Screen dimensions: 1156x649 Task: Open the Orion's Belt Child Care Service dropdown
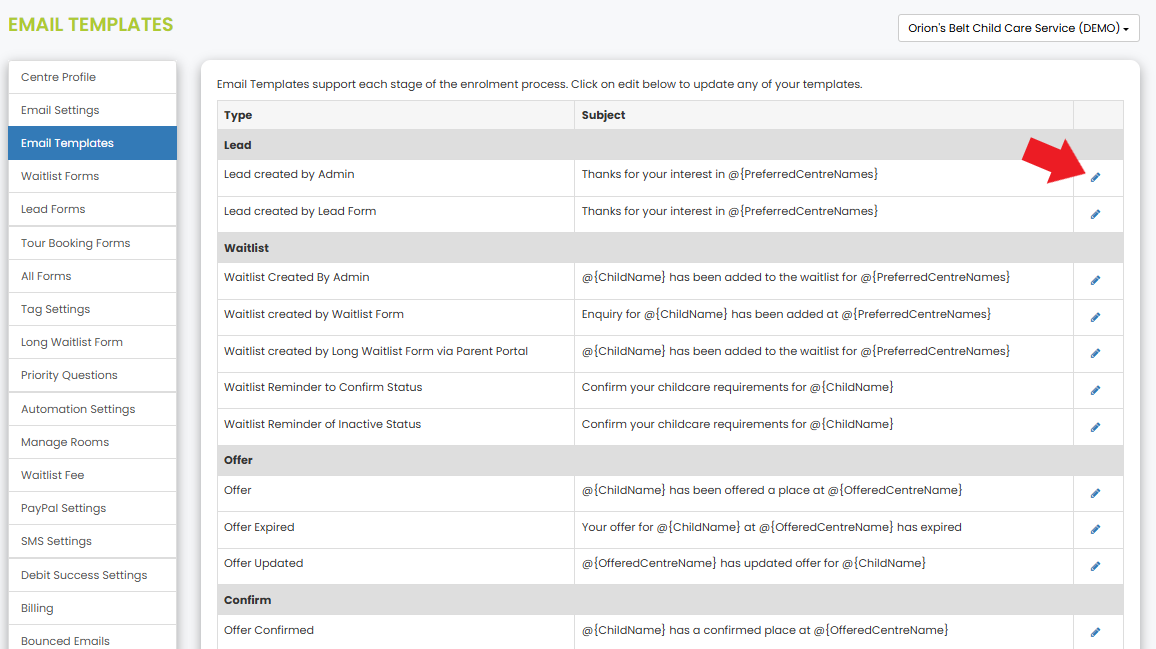(x=1018, y=28)
